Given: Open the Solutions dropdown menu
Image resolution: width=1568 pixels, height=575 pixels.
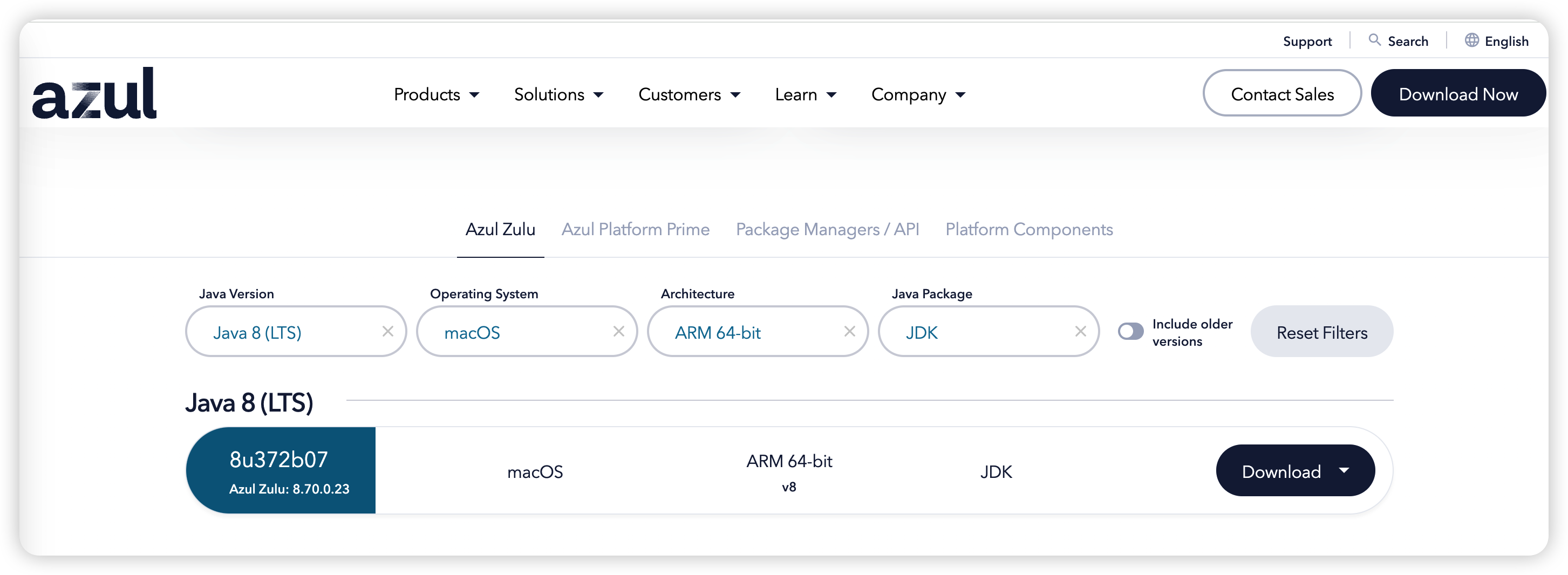Looking at the screenshot, I should (x=558, y=95).
